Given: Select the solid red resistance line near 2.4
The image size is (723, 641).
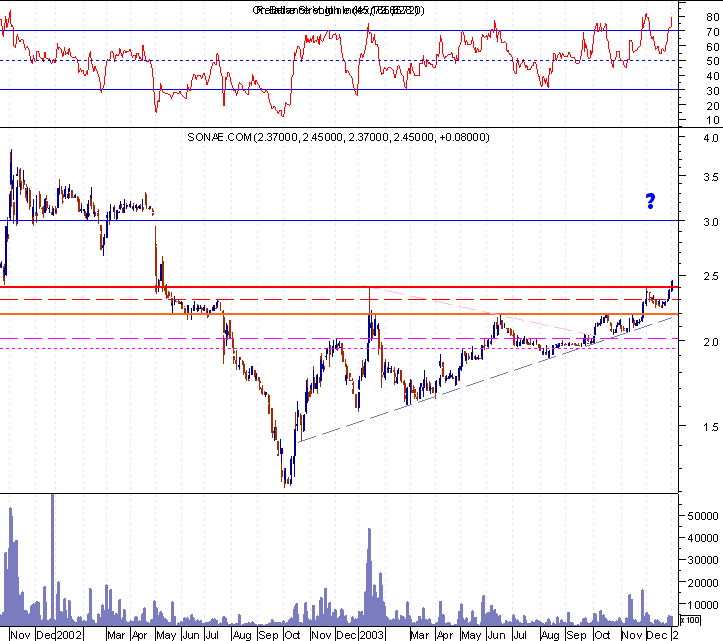Looking at the screenshot, I should coord(339,287).
